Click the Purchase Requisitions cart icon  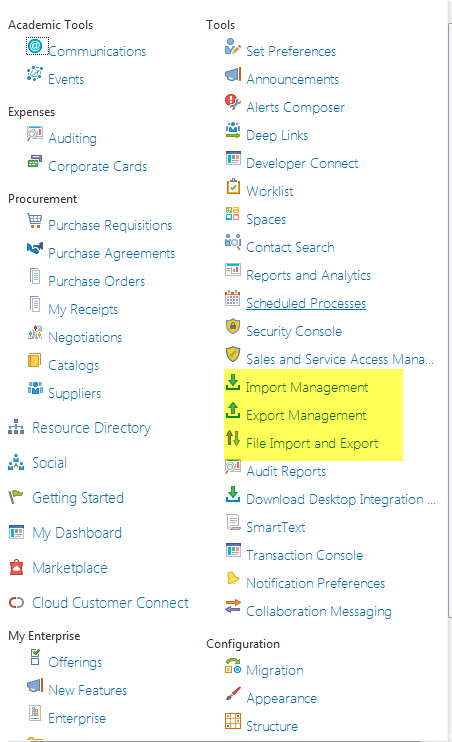coord(35,221)
